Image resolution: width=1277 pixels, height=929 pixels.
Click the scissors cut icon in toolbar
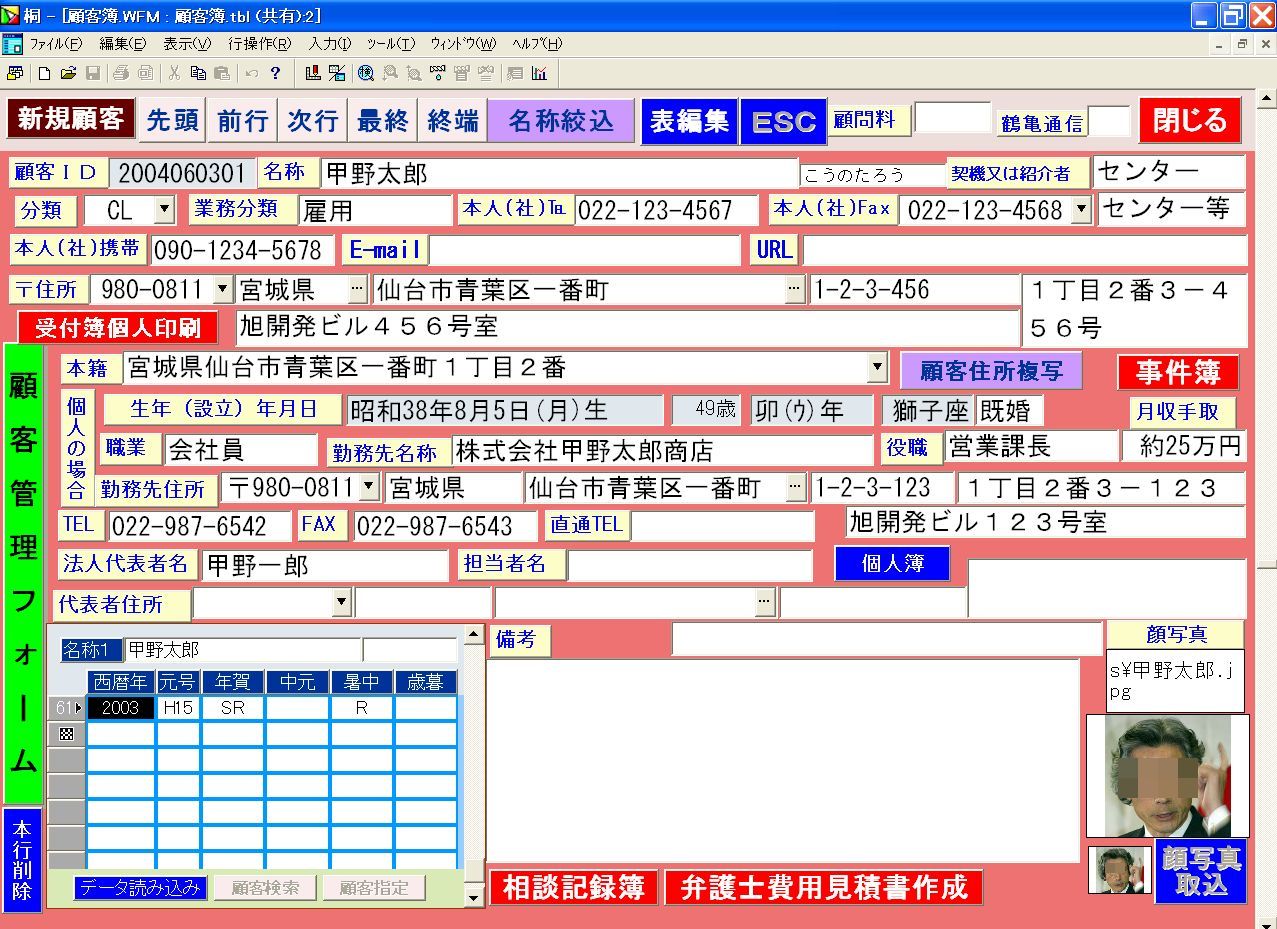174,73
